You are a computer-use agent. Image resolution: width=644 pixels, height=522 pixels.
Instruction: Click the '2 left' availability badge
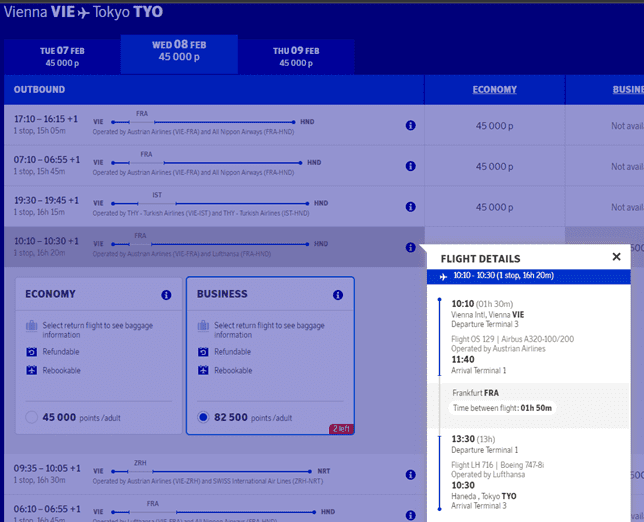(341, 429)
